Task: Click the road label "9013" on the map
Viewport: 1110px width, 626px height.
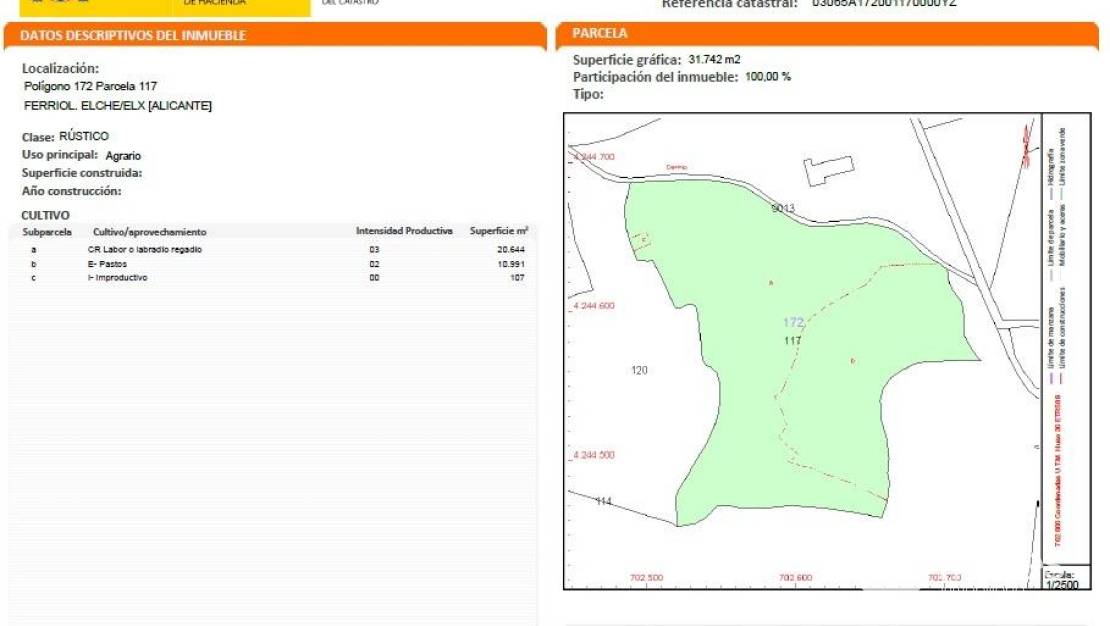Action: pos(783,208)
